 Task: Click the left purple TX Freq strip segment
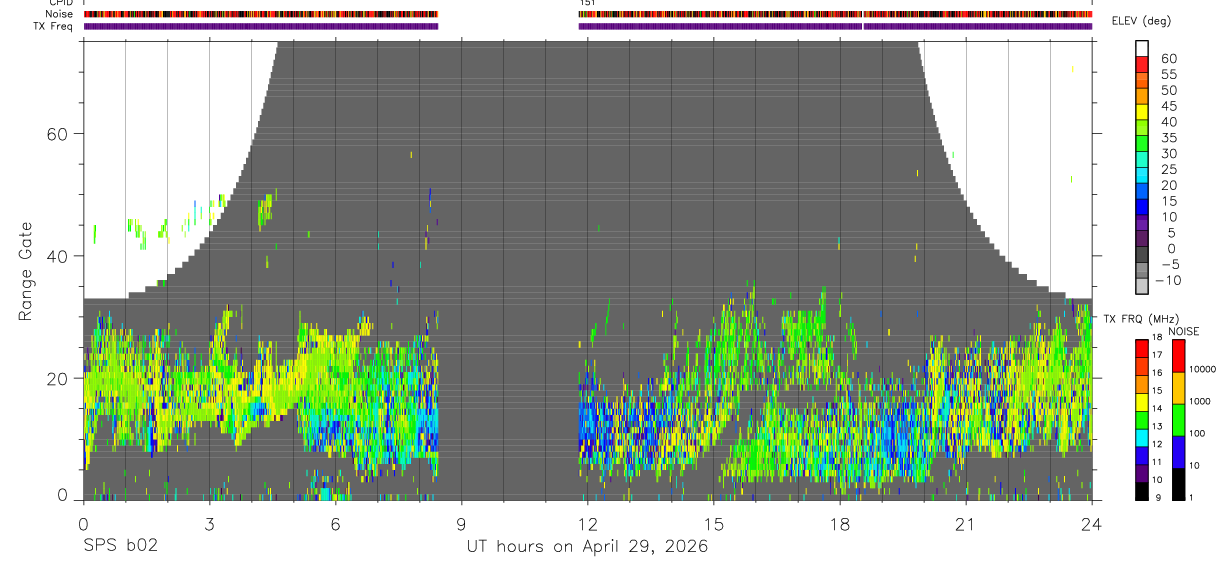click(261, 26)
